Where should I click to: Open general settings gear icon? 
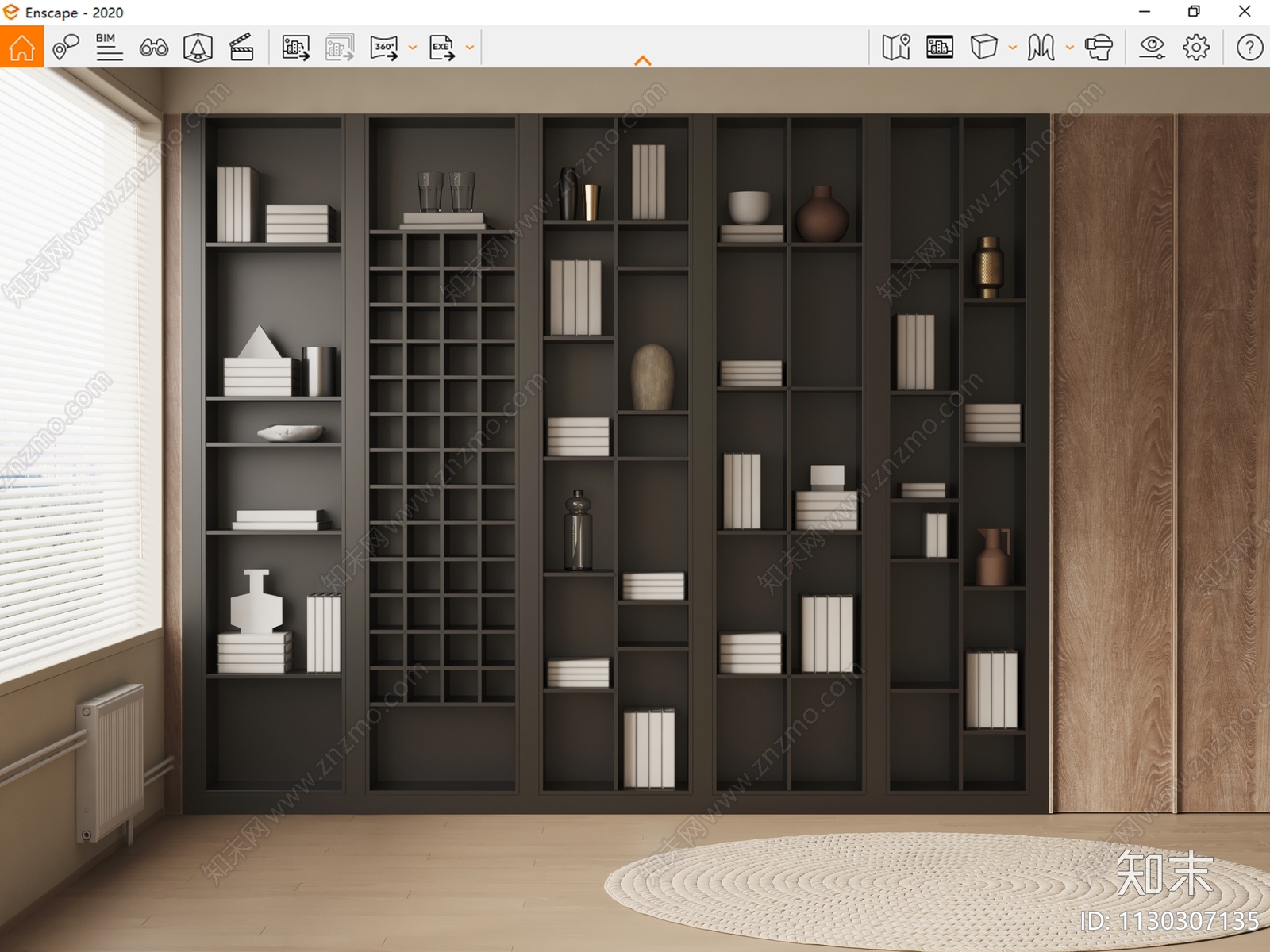[1196, 48]
